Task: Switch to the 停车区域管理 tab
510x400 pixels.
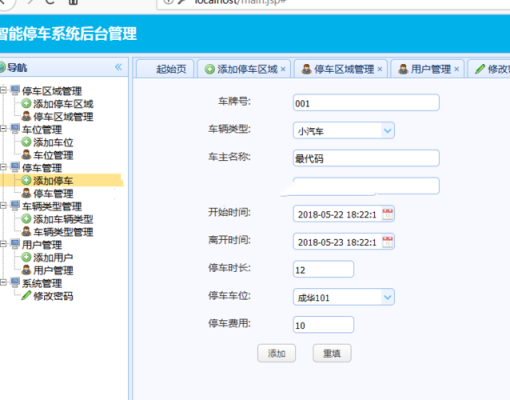Action: pos(341,69)
